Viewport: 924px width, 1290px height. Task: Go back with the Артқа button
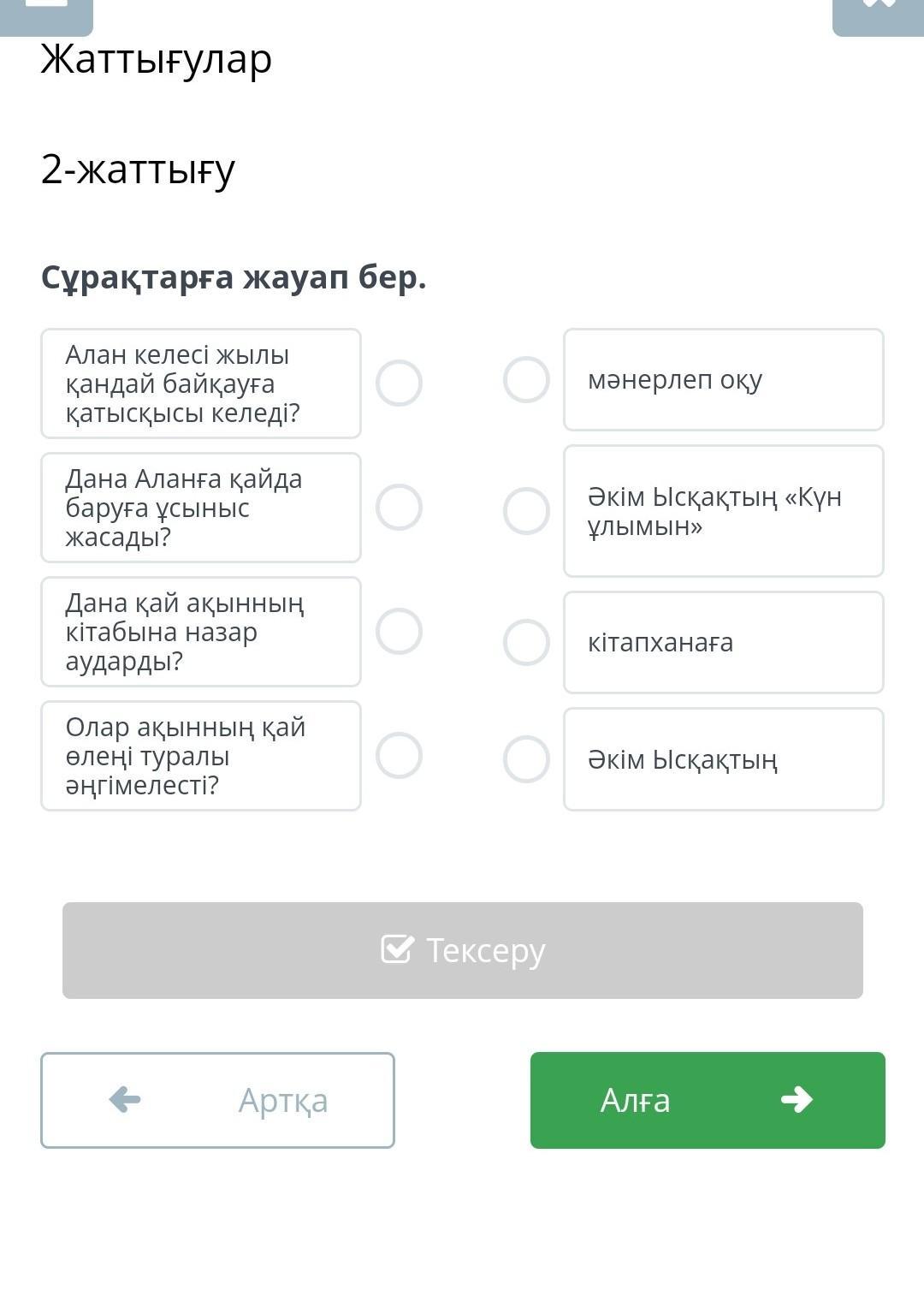coord(217,1100)
